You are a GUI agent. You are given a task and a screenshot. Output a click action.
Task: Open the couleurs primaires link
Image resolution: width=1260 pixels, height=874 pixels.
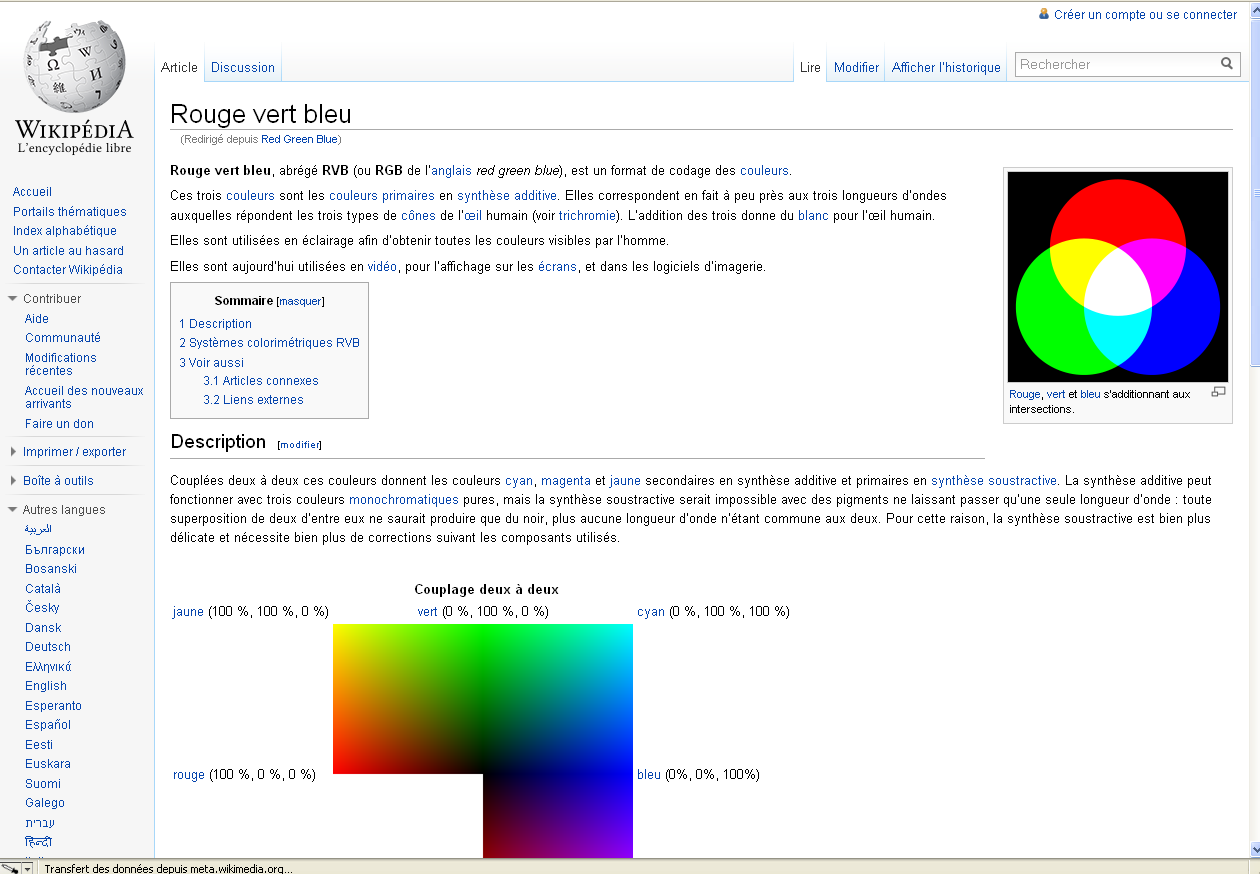click(x=382, y=196)
